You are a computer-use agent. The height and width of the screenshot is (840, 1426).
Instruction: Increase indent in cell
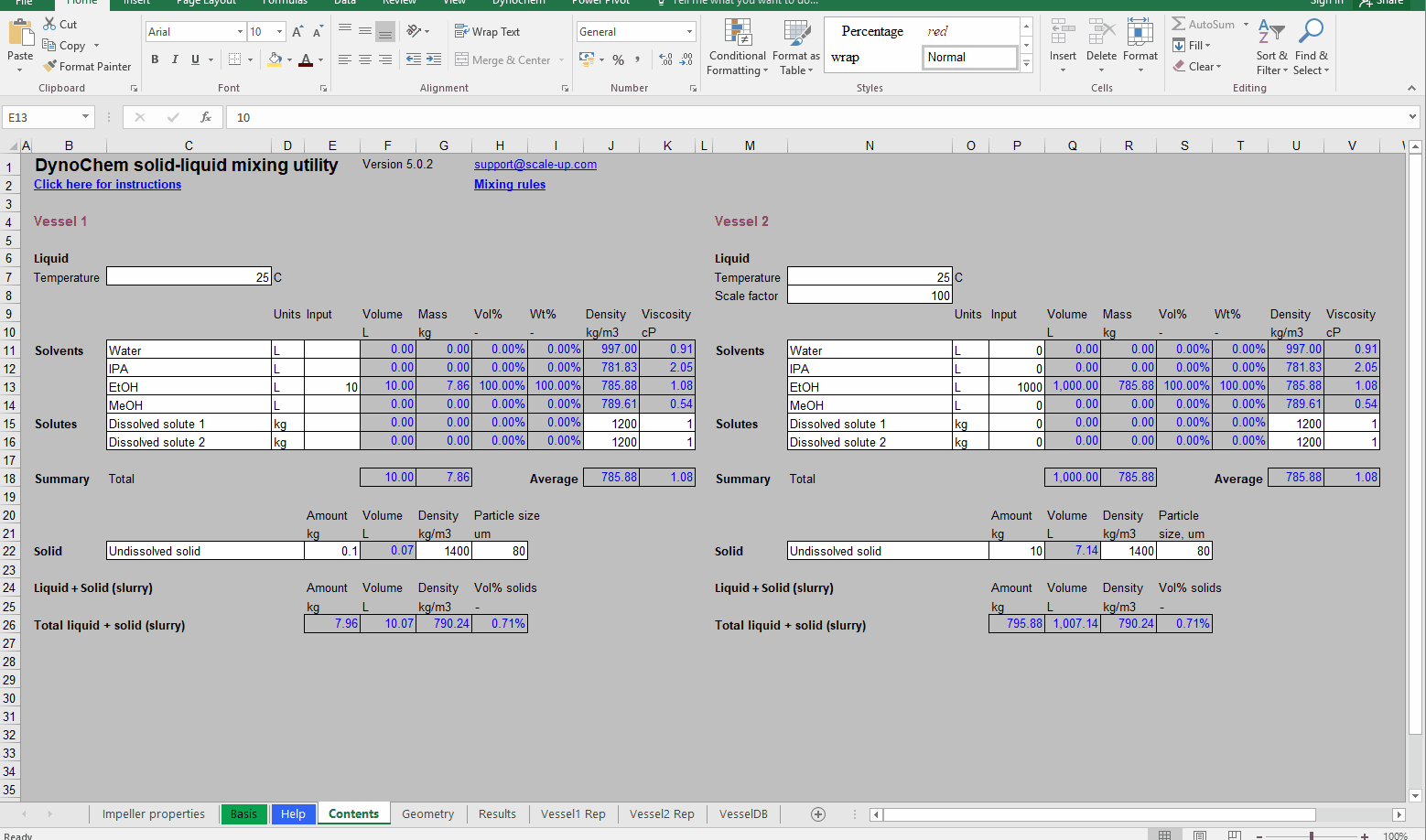click(x=434, y=59)
